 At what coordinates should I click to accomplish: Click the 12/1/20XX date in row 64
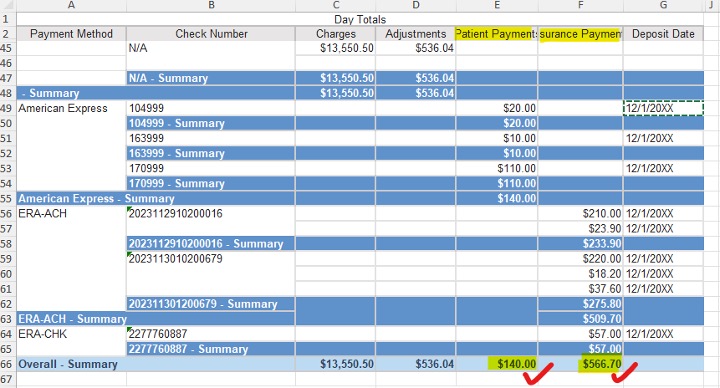click(x=663, y=334)
